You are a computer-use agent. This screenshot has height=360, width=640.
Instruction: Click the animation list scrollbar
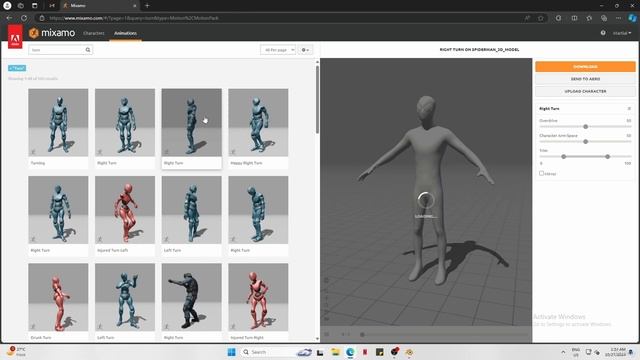coord(317,99)
